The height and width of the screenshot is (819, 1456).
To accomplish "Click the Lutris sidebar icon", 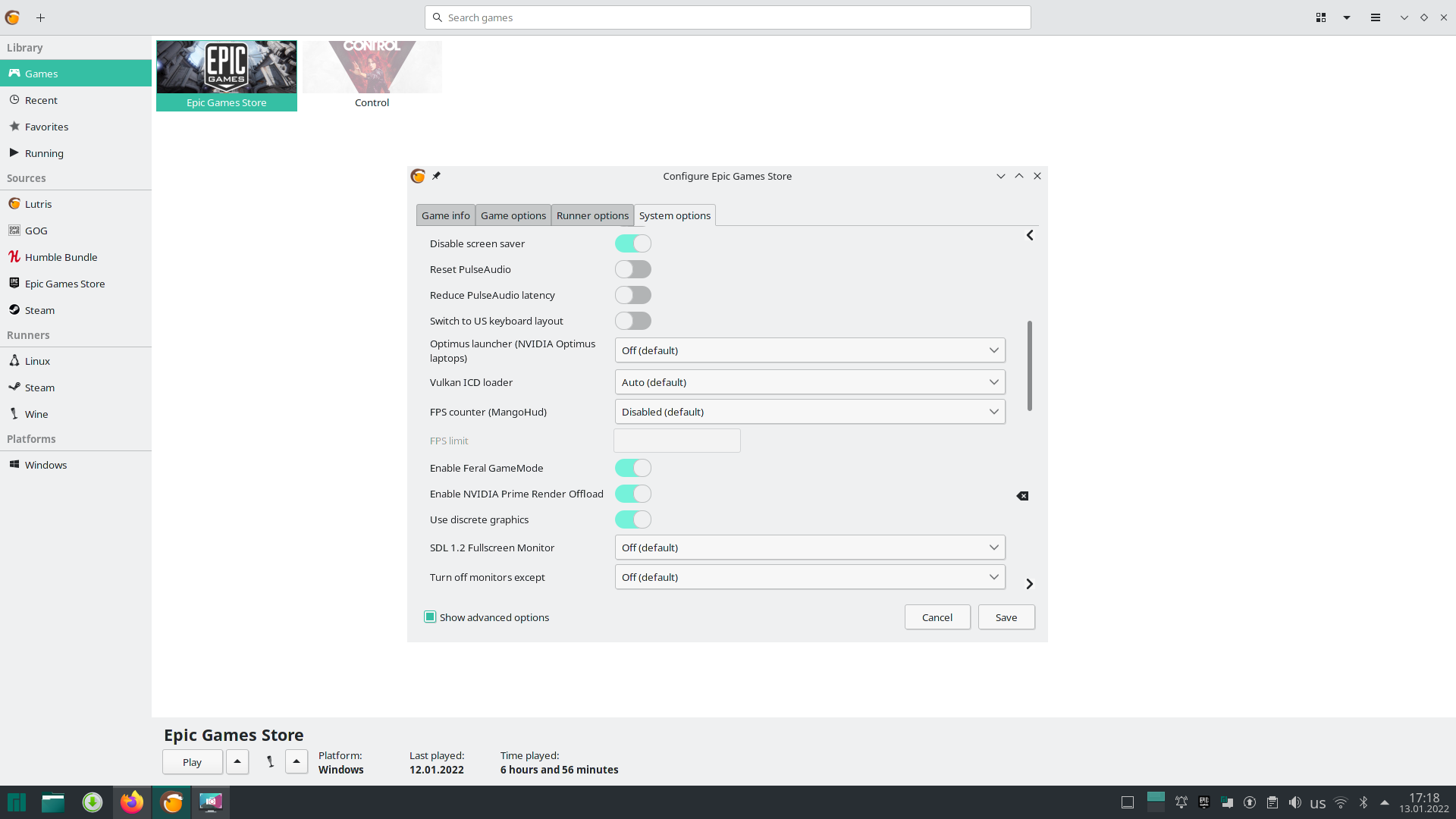I will [14, 204].
